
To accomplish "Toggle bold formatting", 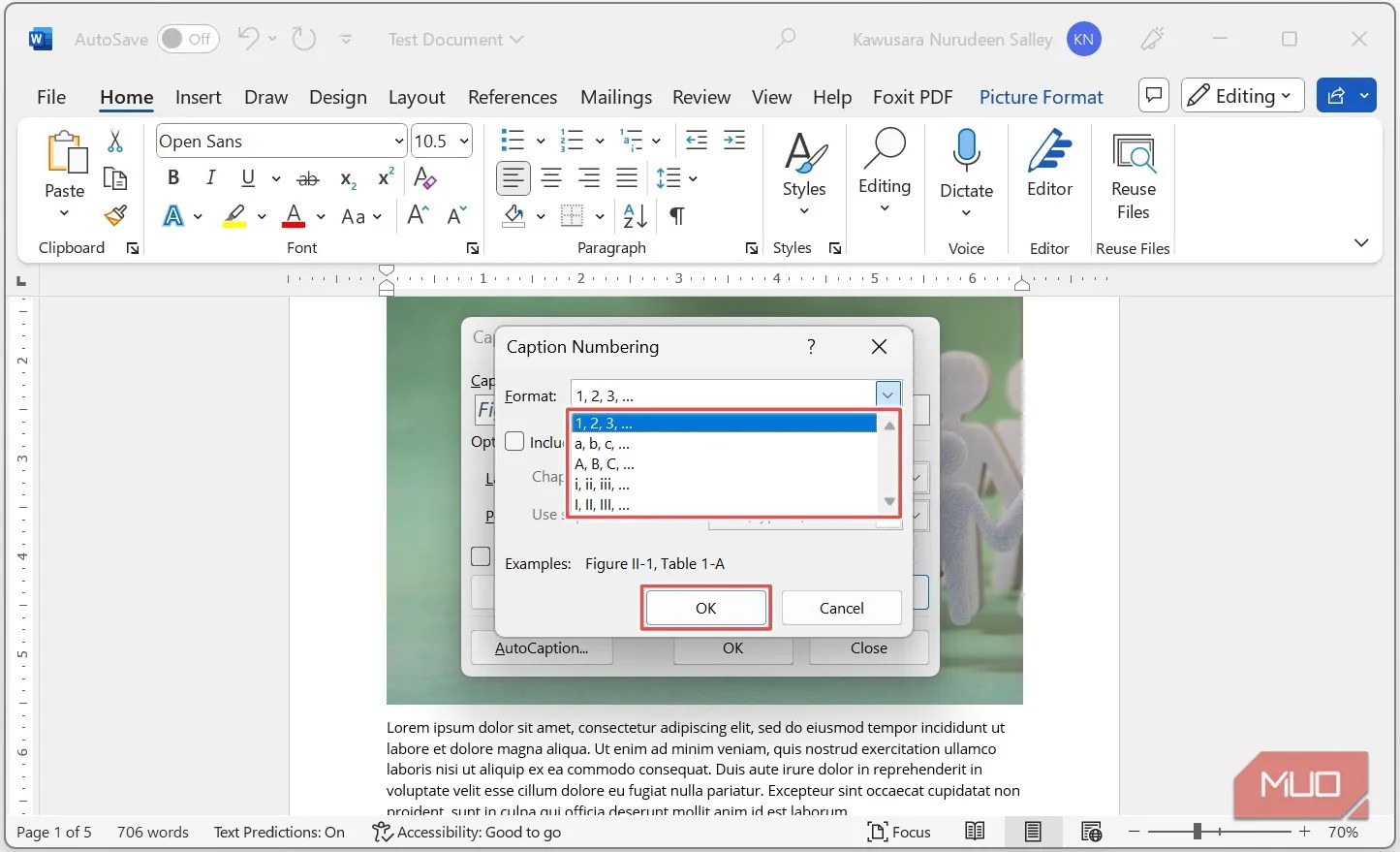I will pos(173,178).
